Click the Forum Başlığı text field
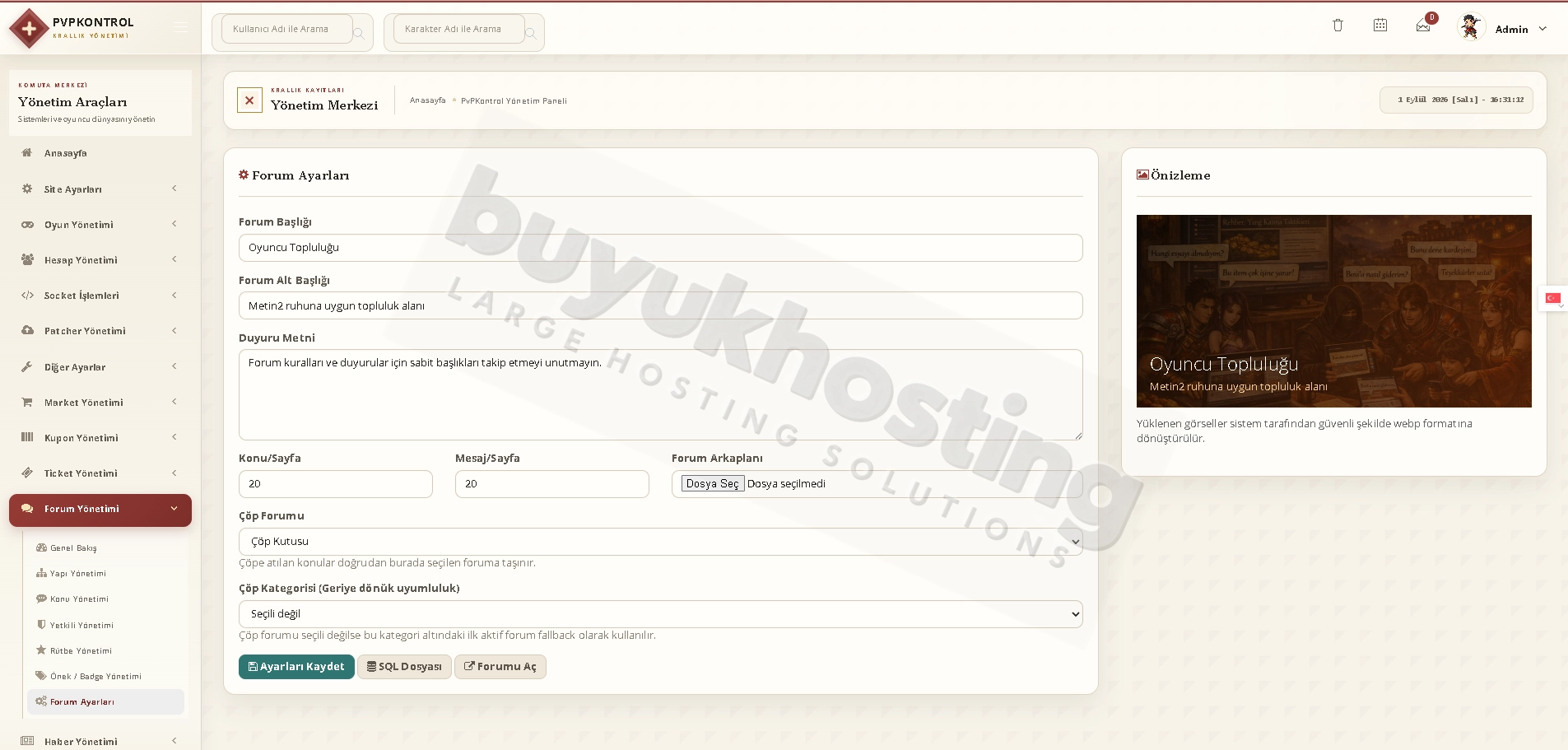Screen dimensions: 1568x750 (660, 248)
